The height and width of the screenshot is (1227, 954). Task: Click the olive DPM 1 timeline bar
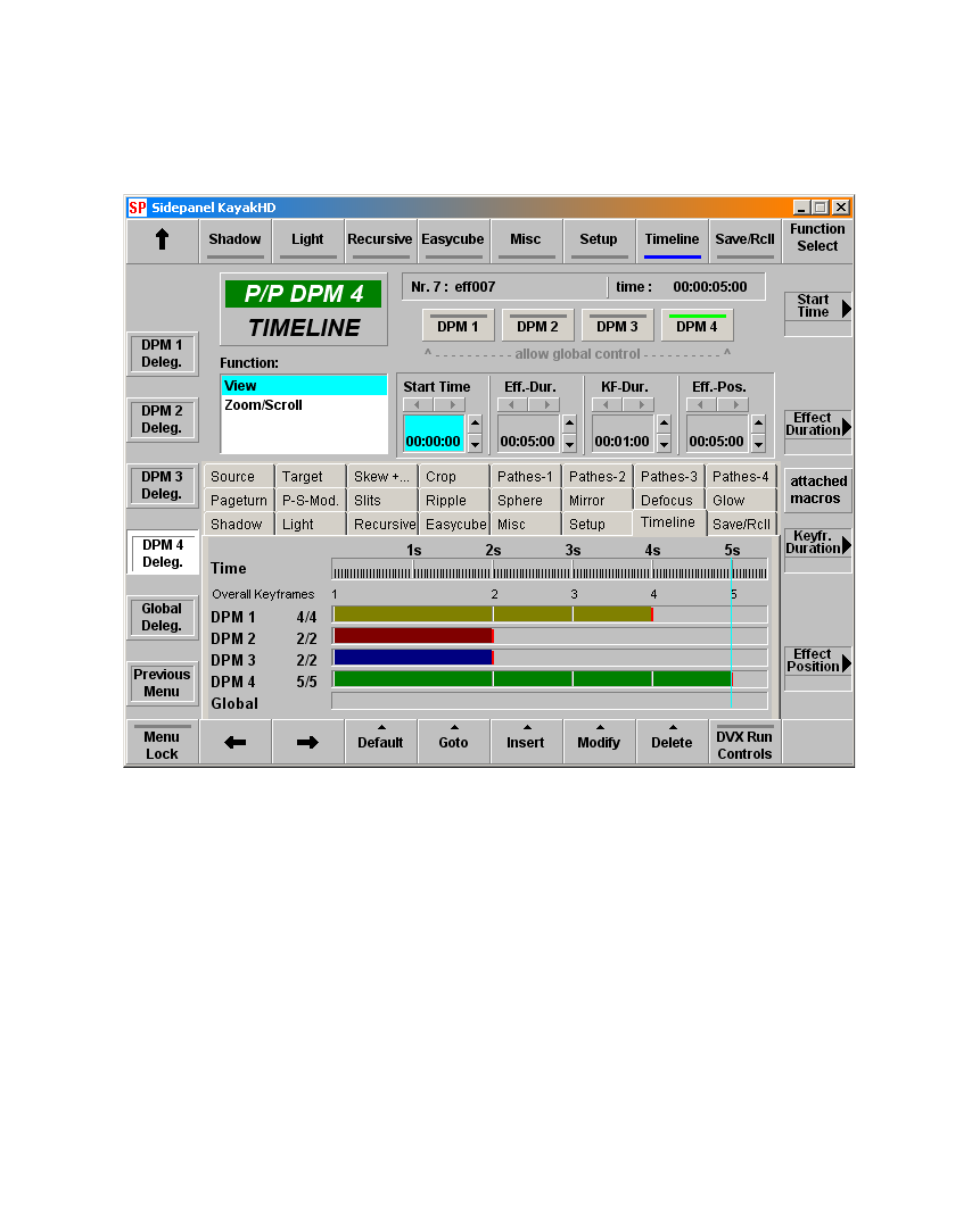tap(493, 614)
